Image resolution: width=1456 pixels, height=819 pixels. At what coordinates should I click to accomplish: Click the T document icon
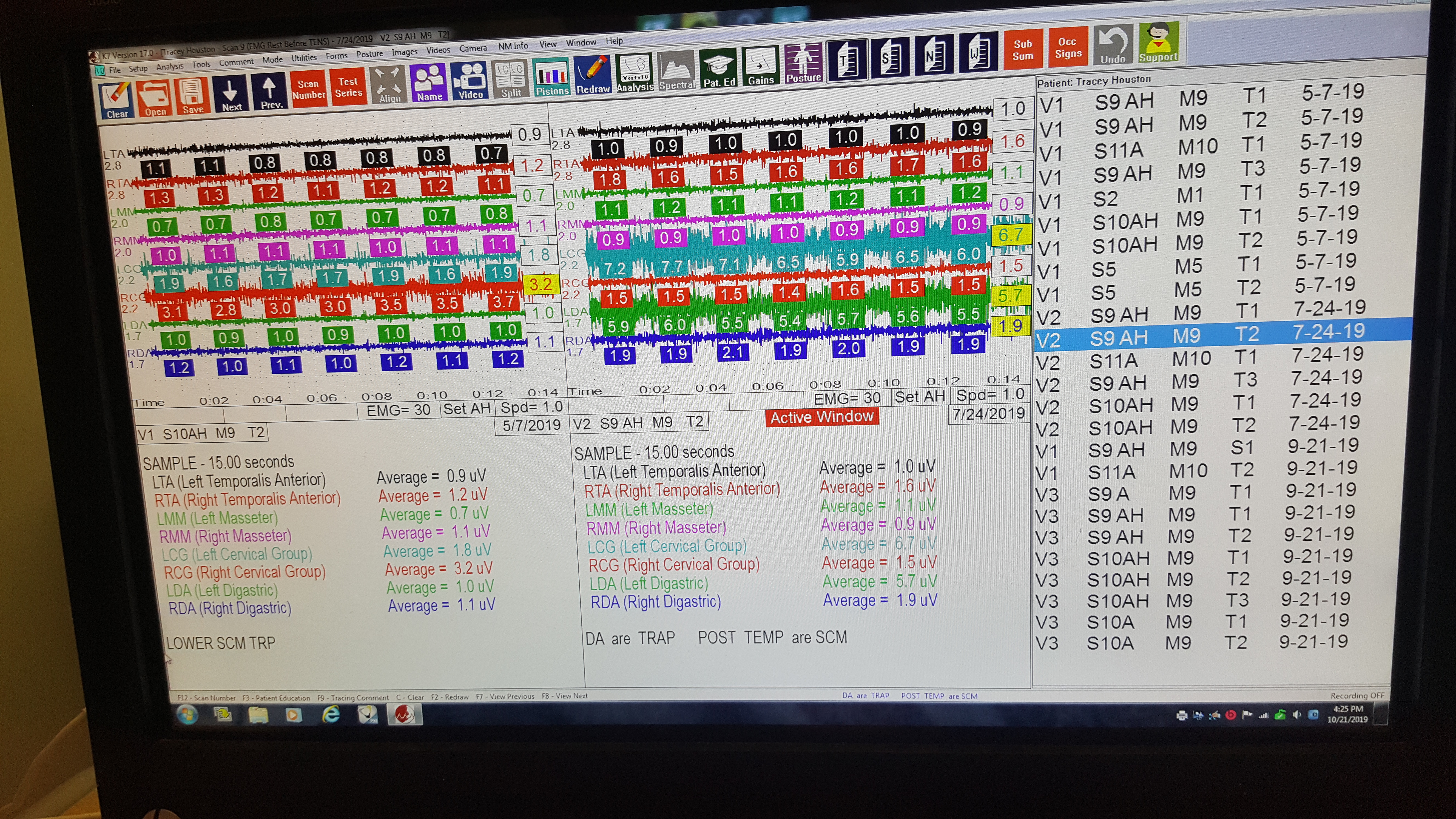(847, 60)
